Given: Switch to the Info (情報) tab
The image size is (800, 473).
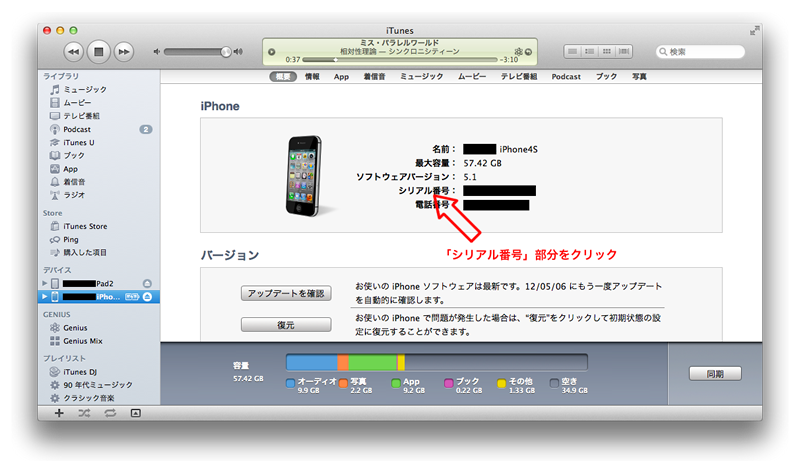Looking at the screenshot, I should pos(312,77).
